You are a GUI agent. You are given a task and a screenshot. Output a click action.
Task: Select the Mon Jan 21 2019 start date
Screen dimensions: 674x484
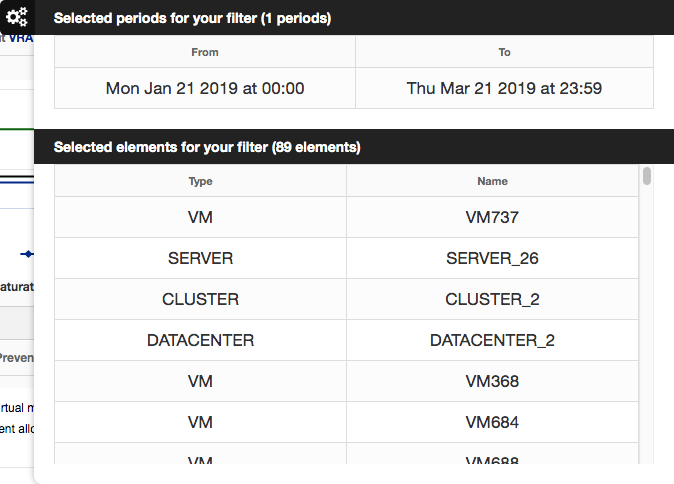[x=205, y=88]
